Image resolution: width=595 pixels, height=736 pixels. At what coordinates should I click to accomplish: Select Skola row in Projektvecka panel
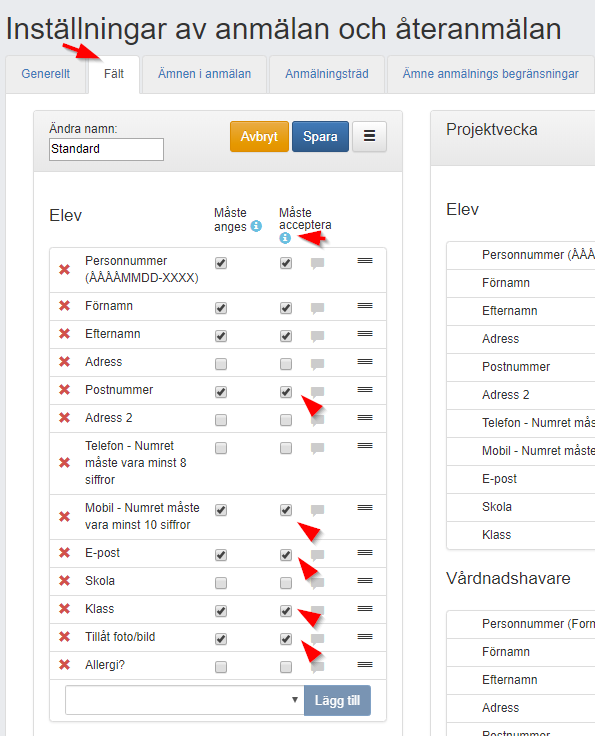(521, 507)
